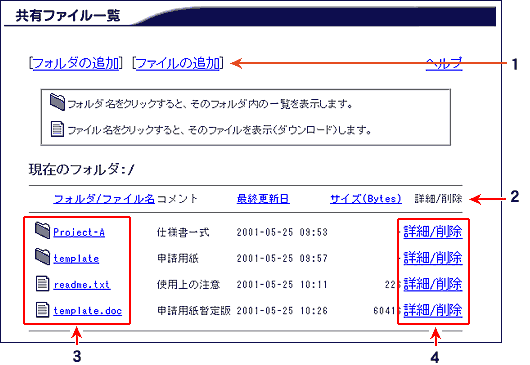Select the comment text 申請用紙暫定版
The height and width of the screenshot is (365, 530).
[x=194, y=311]
